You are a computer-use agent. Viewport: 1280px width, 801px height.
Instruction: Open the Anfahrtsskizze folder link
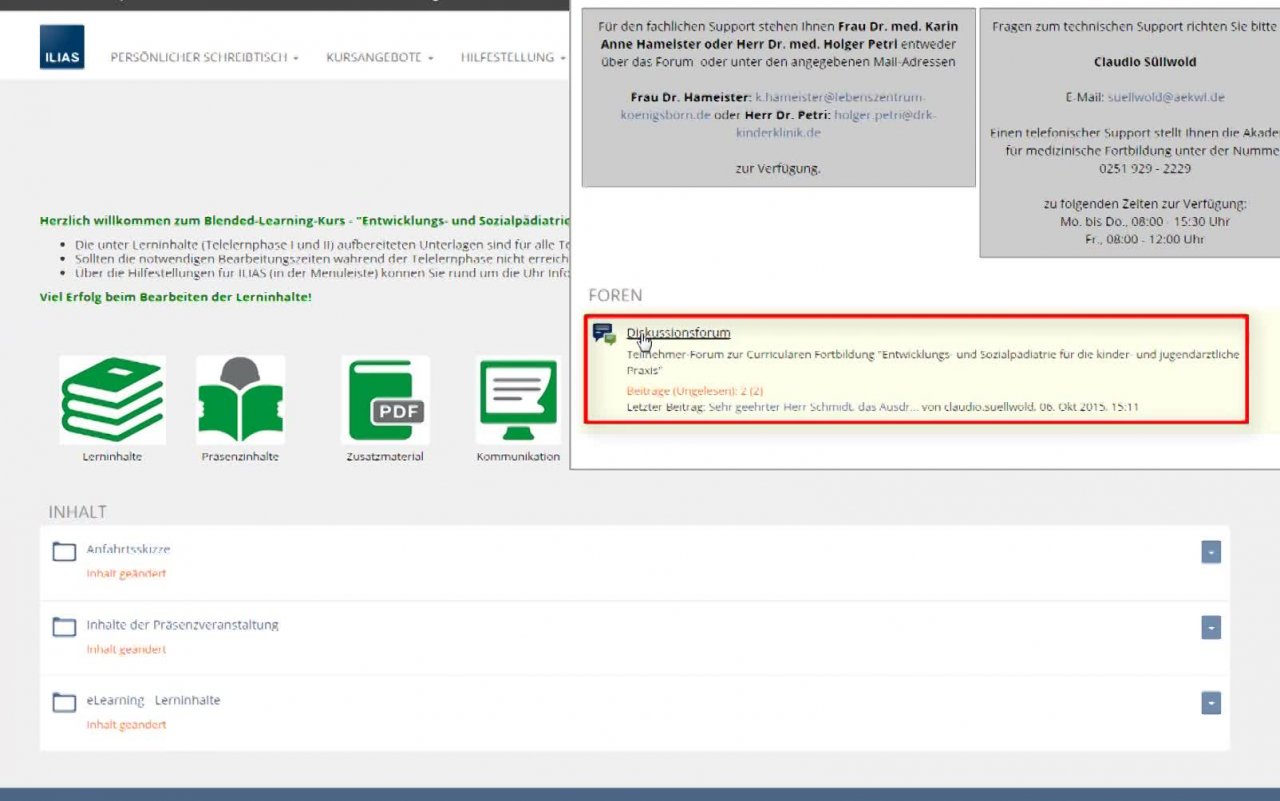pyautogui.click(x=128, y=549)
